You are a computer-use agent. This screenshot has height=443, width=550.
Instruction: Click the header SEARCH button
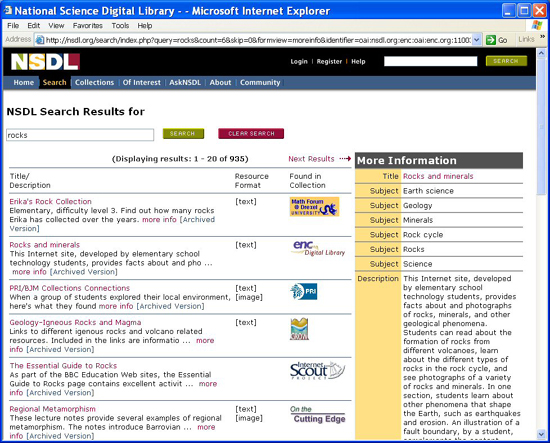point(506,61)
